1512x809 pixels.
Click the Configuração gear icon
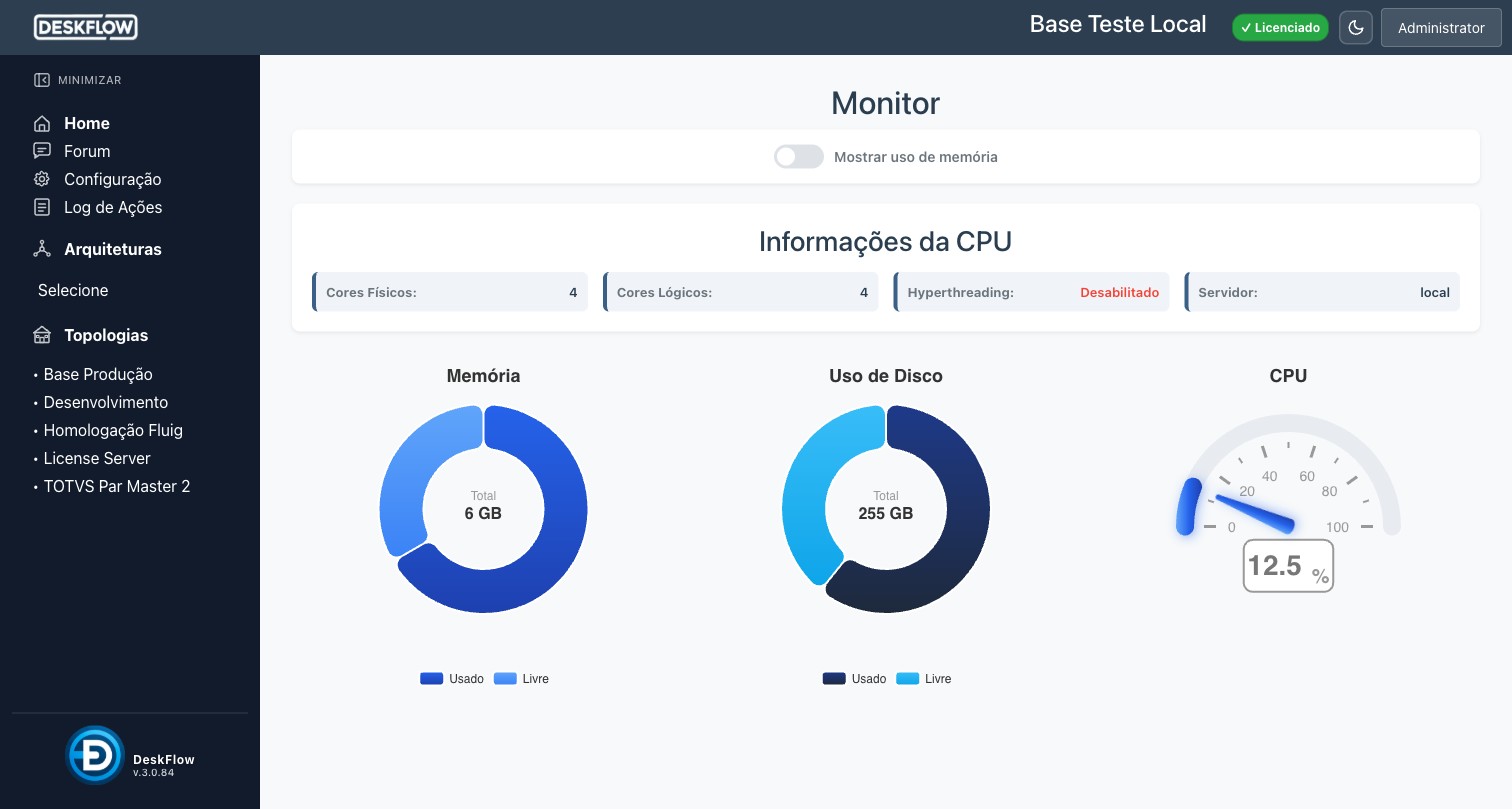(x=42, y=179)
